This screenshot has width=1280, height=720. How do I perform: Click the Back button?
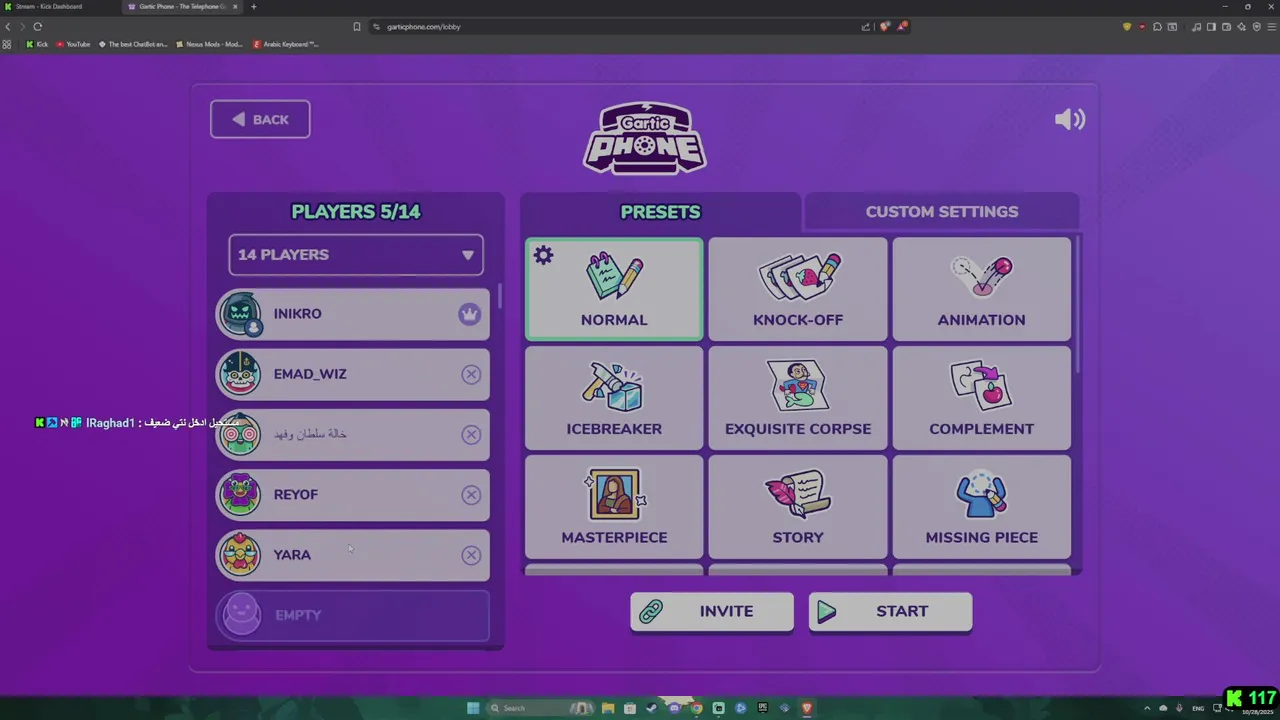tap(260, 119)
